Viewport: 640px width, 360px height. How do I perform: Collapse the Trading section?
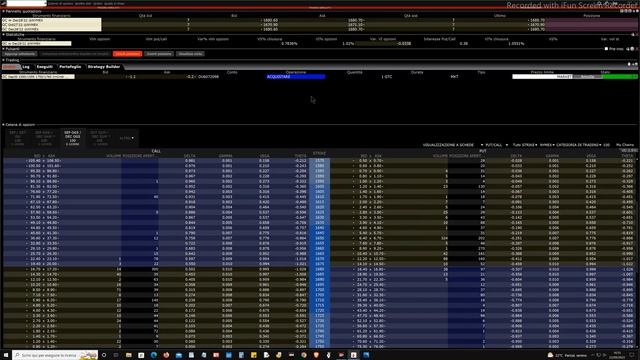point(3,60)
